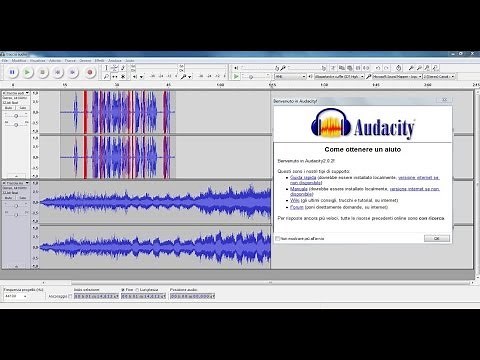
Task: Open the output device dropdown
Action: coord(339,77)
